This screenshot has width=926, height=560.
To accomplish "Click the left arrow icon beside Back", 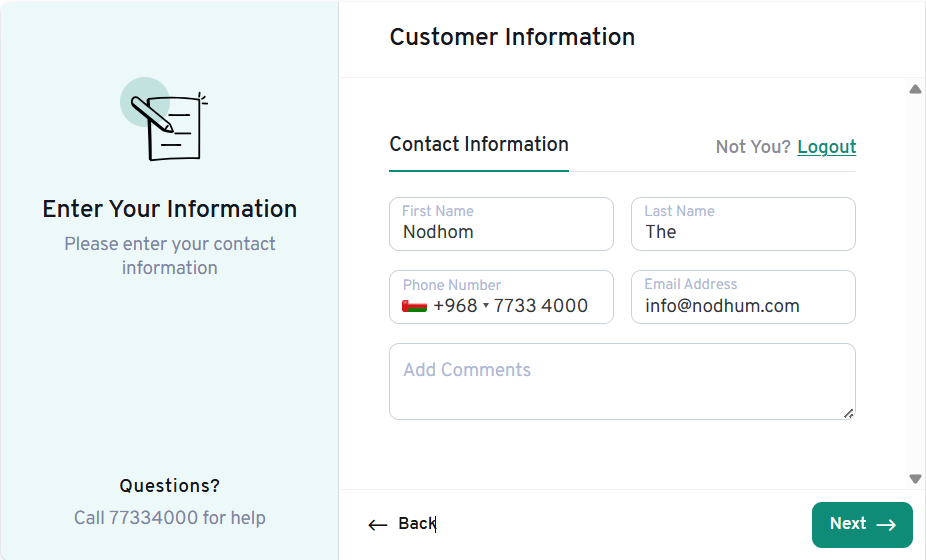I will tap(377, 525).
